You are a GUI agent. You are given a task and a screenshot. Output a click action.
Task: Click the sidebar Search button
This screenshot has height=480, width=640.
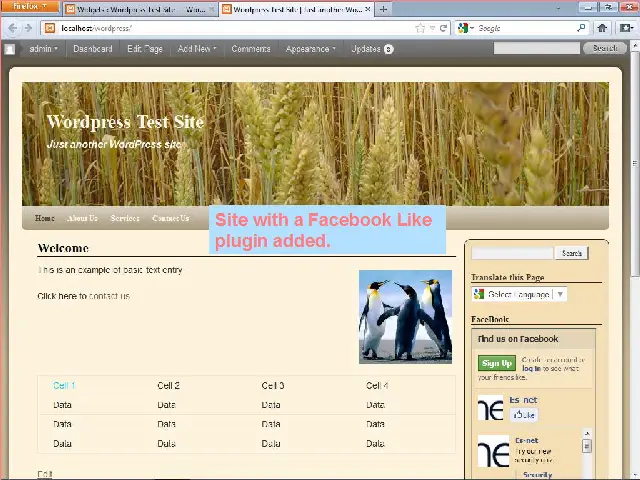571,253
